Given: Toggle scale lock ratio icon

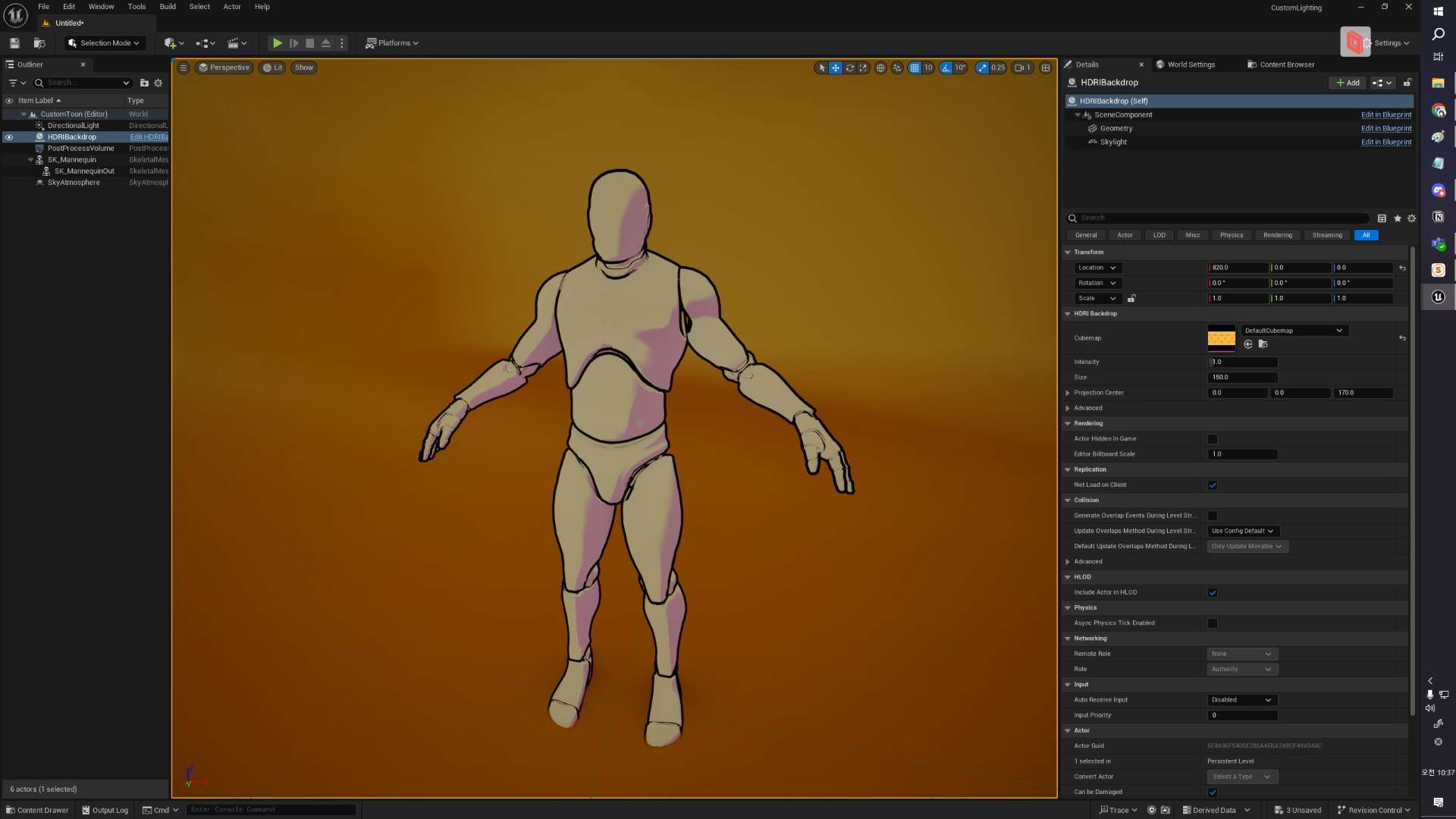Looking at the screenshot, I should coord(1131,298).
